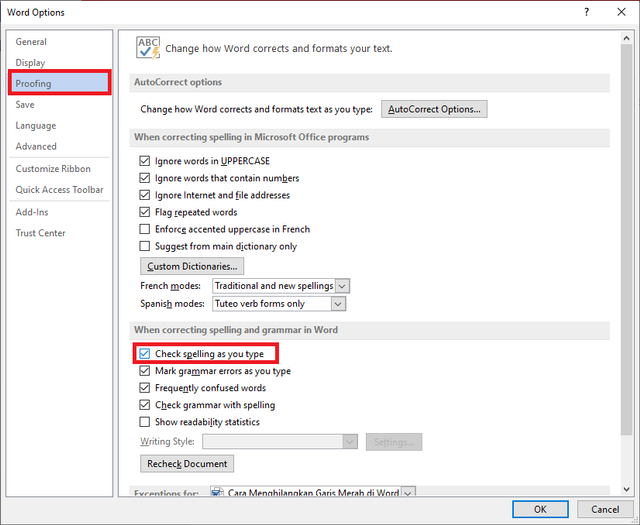640x525 pixels.
Task: Open the Spanish modes dropdown
Action: click(338, 304)
